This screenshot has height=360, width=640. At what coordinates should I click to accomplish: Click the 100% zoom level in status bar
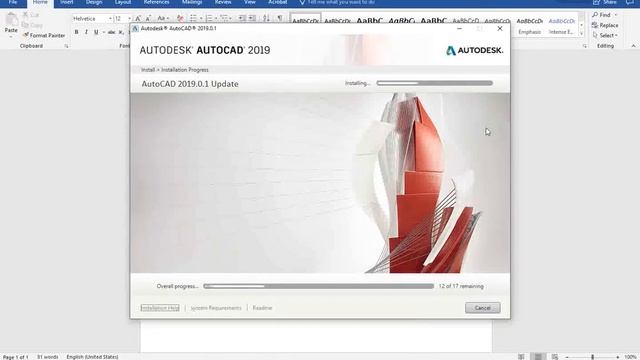click(x=631, y=357)
